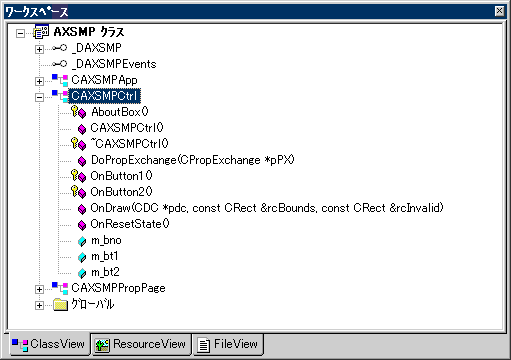Click the m_bt2 member variable icon
This screenshot has width=511, height=360.
[82, 273]
